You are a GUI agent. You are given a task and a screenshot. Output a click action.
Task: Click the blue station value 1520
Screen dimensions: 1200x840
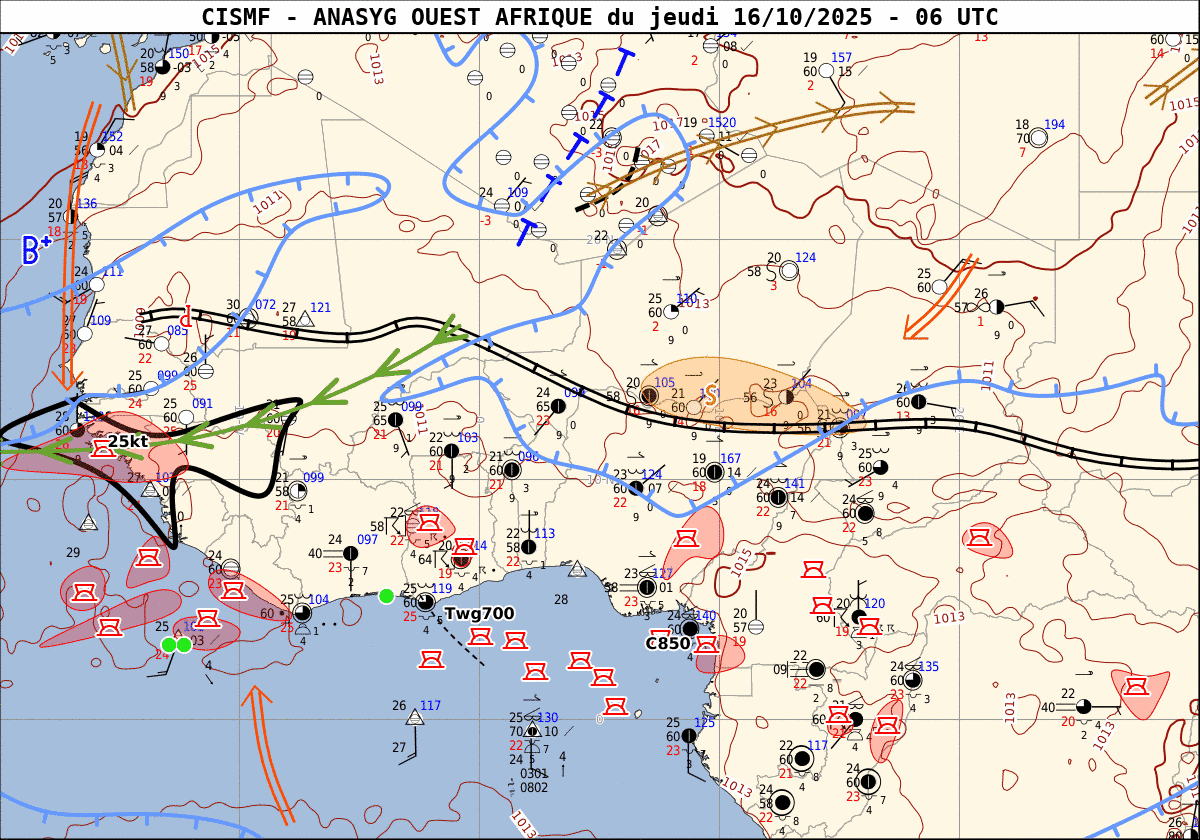(722, 122)
